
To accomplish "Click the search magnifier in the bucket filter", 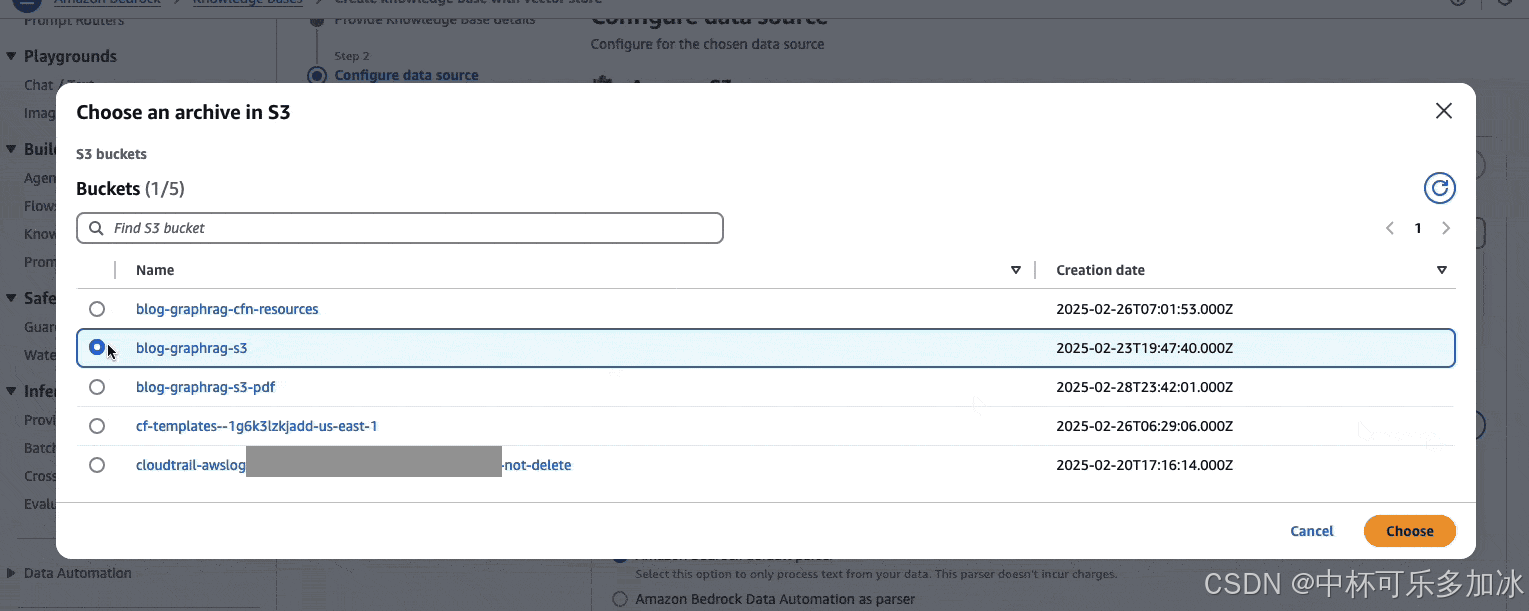I will (x=96, y=228).
